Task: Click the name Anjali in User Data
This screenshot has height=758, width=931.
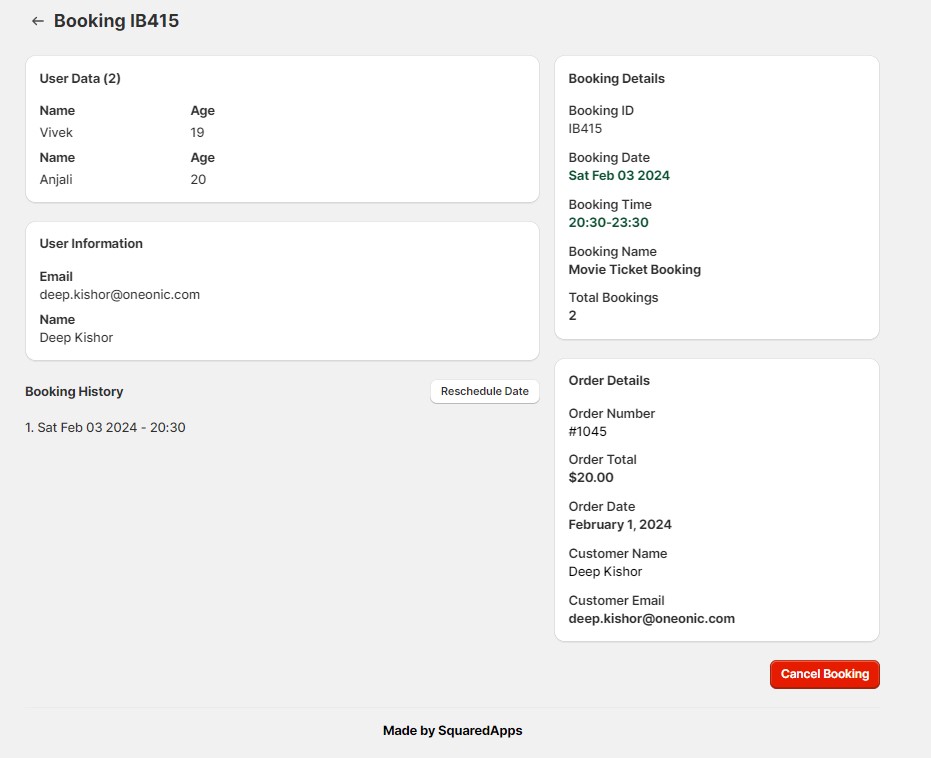Action: [x=56, y=180]
